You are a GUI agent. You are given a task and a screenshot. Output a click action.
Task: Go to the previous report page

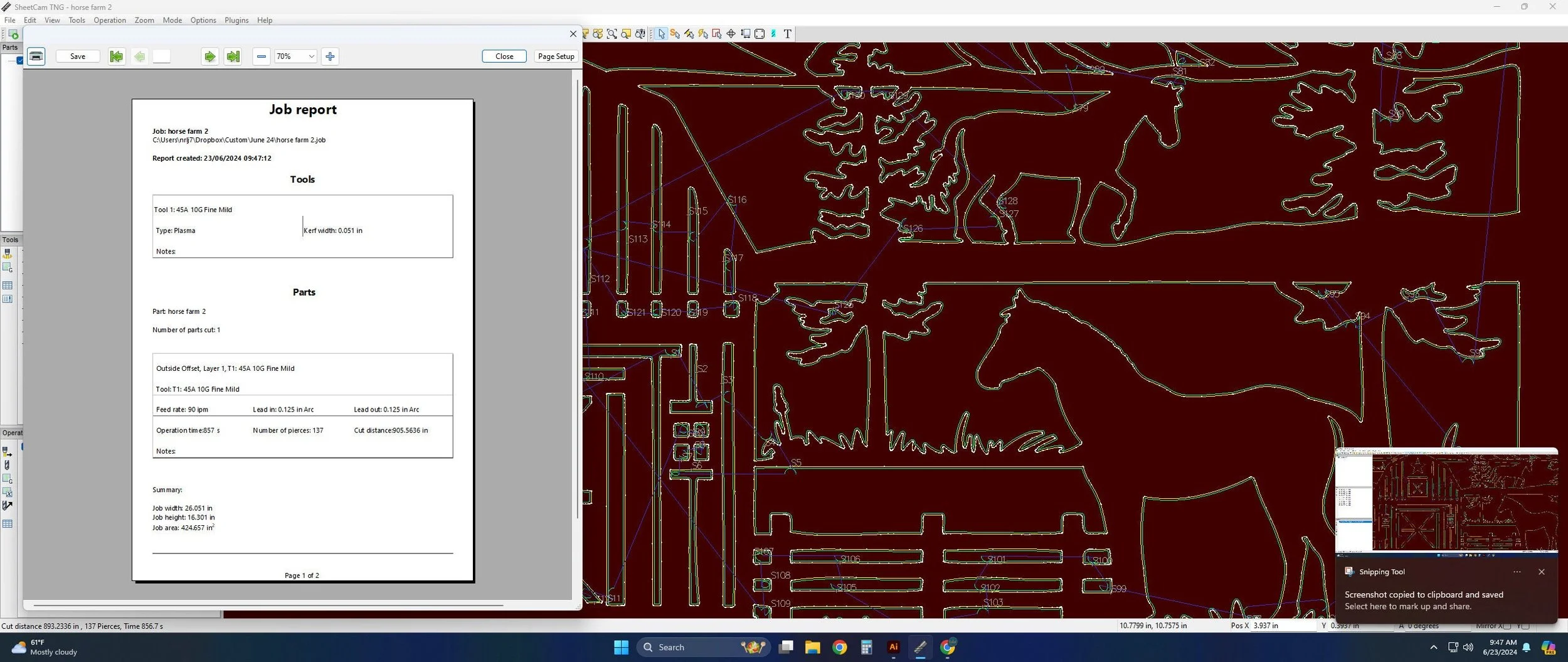(139, 56)
